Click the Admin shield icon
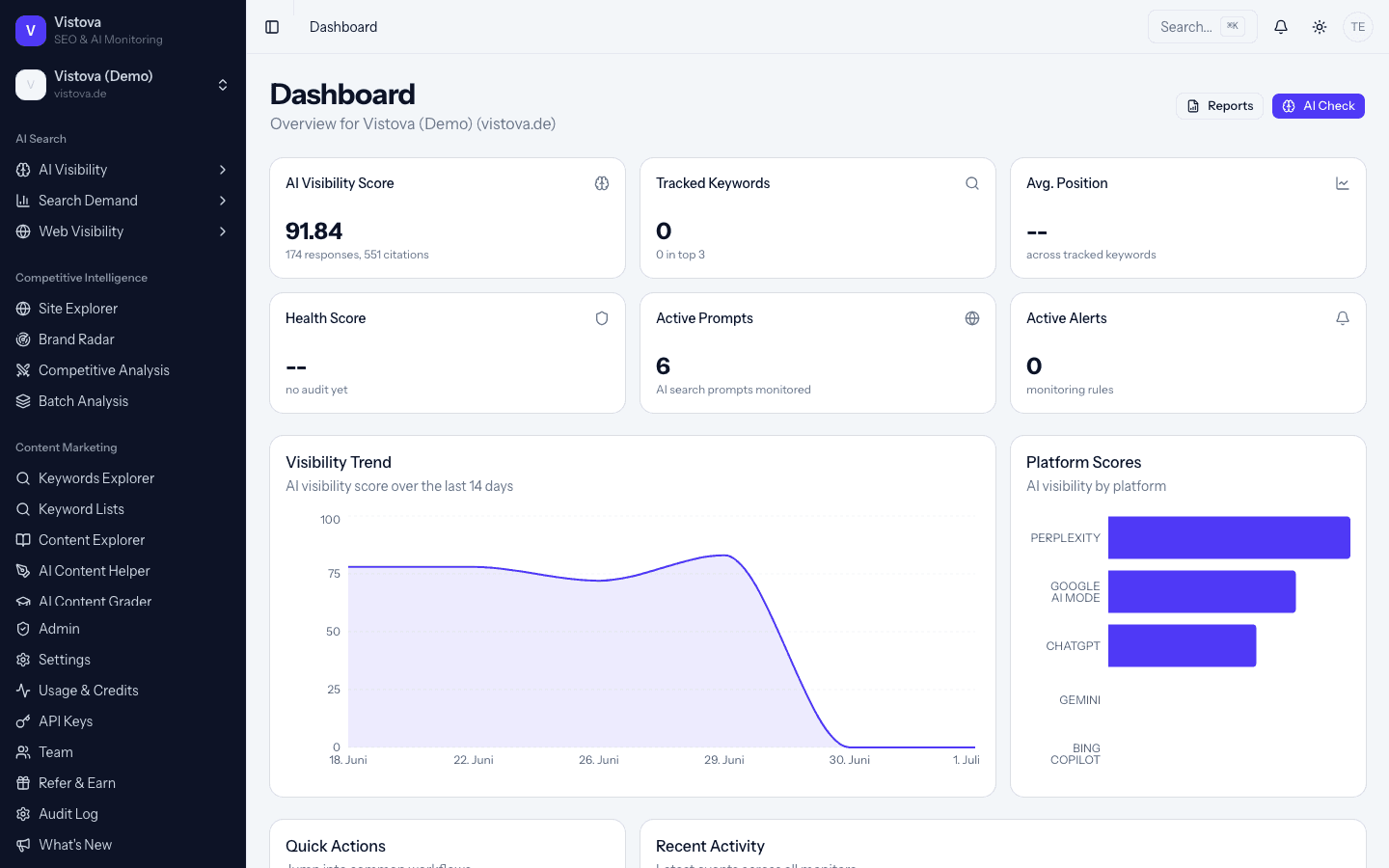Viewport: 1389px width, 868px height. pos(23,629)
